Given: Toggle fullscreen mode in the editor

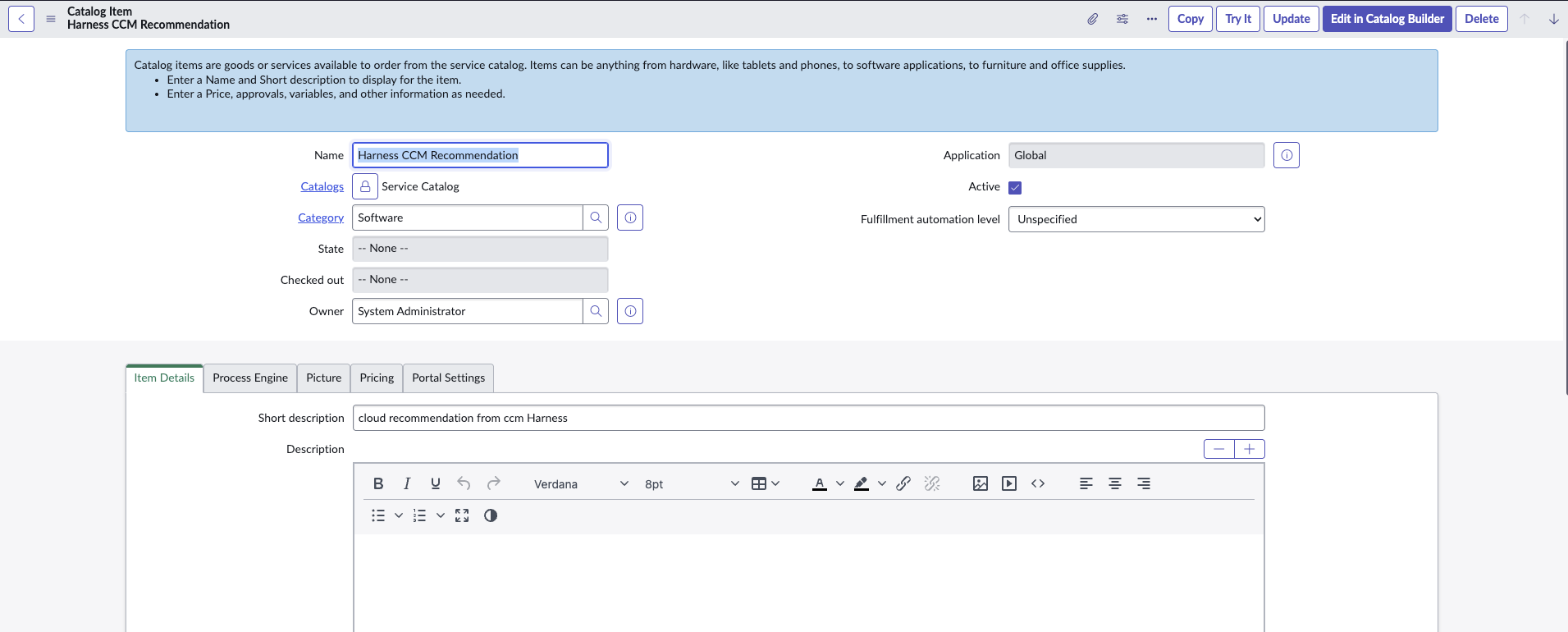Looking at the screenshot, I should click(462, 515).
